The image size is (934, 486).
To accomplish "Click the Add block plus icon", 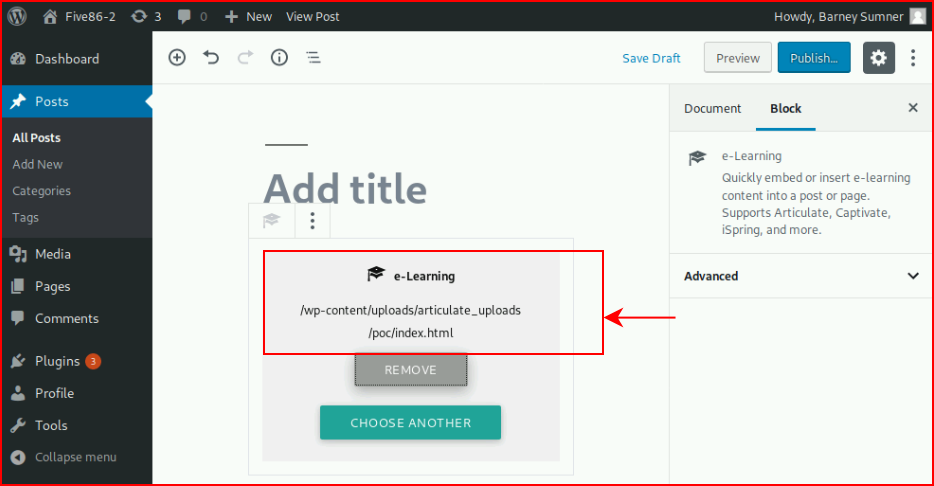I will (x=177, y=57).
